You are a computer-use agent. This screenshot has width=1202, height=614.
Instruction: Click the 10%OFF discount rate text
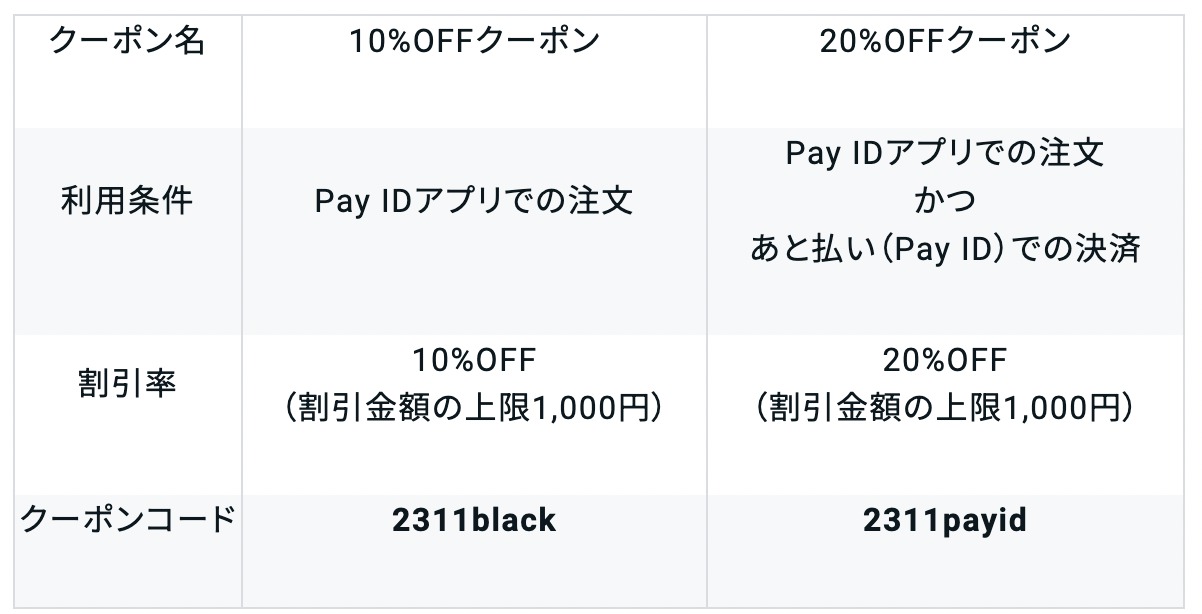[474, 359]
